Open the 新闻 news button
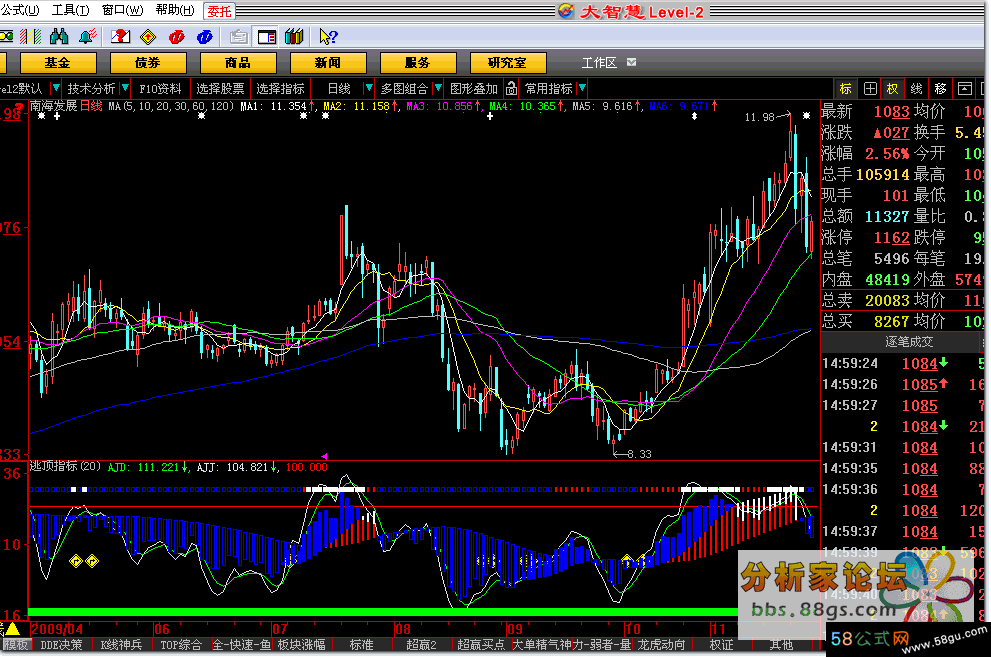The width and height of the screenshot is (991, 657). pos(328,63)
